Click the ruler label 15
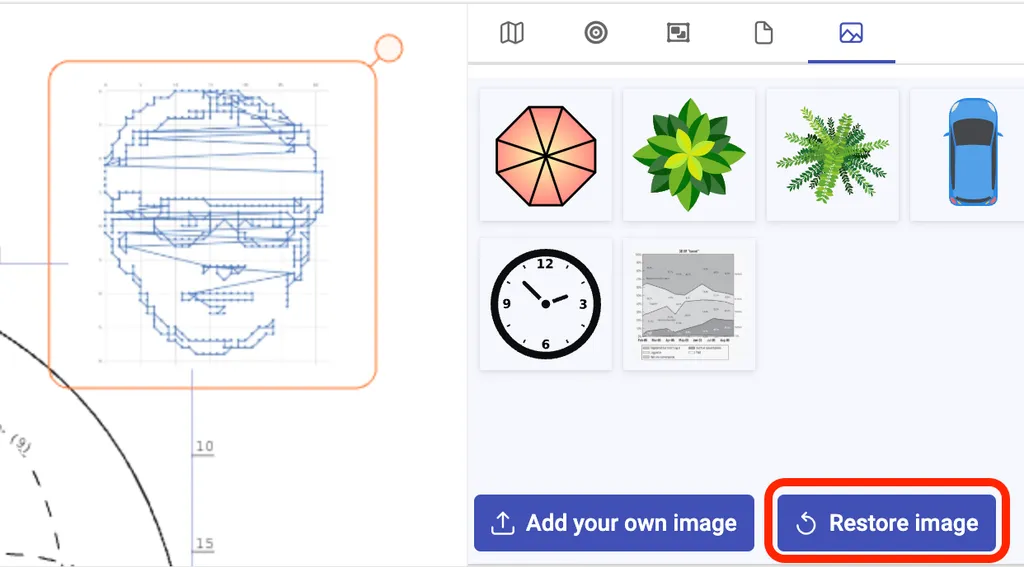The width and height of the screenshot is (1024, 567). [x=204, y=544]
